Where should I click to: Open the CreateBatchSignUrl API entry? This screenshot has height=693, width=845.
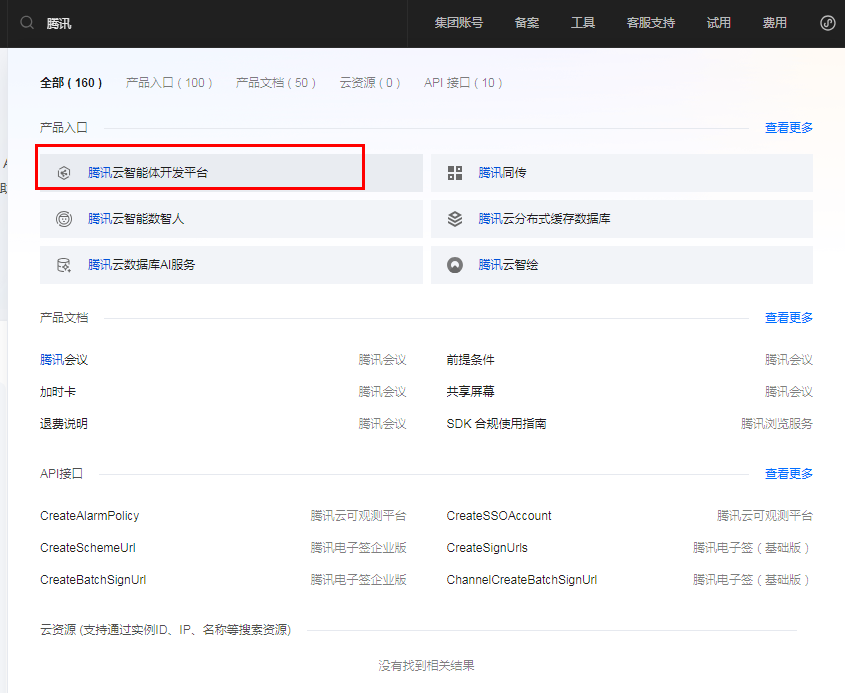click(x=93, y=580)
